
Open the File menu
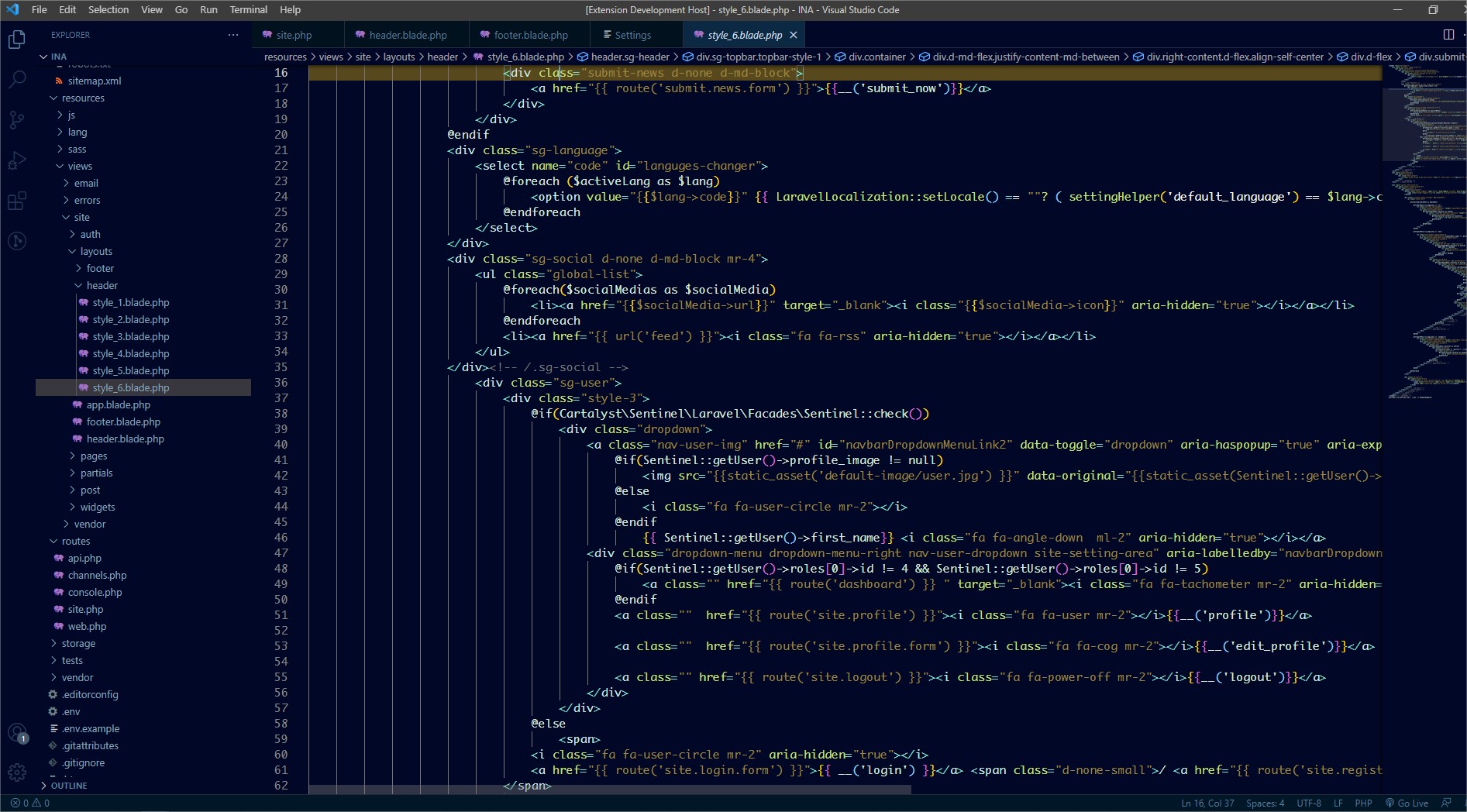coord(40,9)
